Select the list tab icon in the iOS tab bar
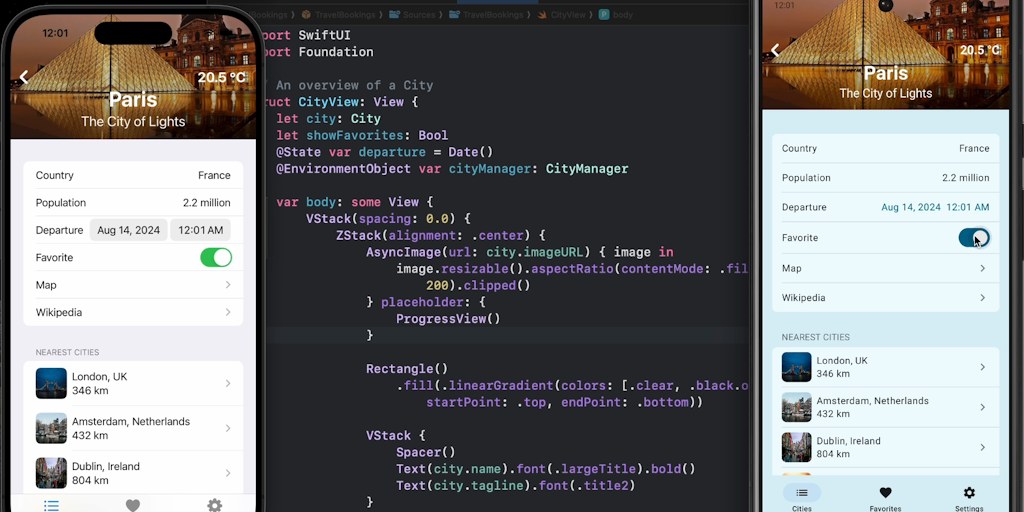Viewport: 1024px width, 512px height. coord(51,505)
